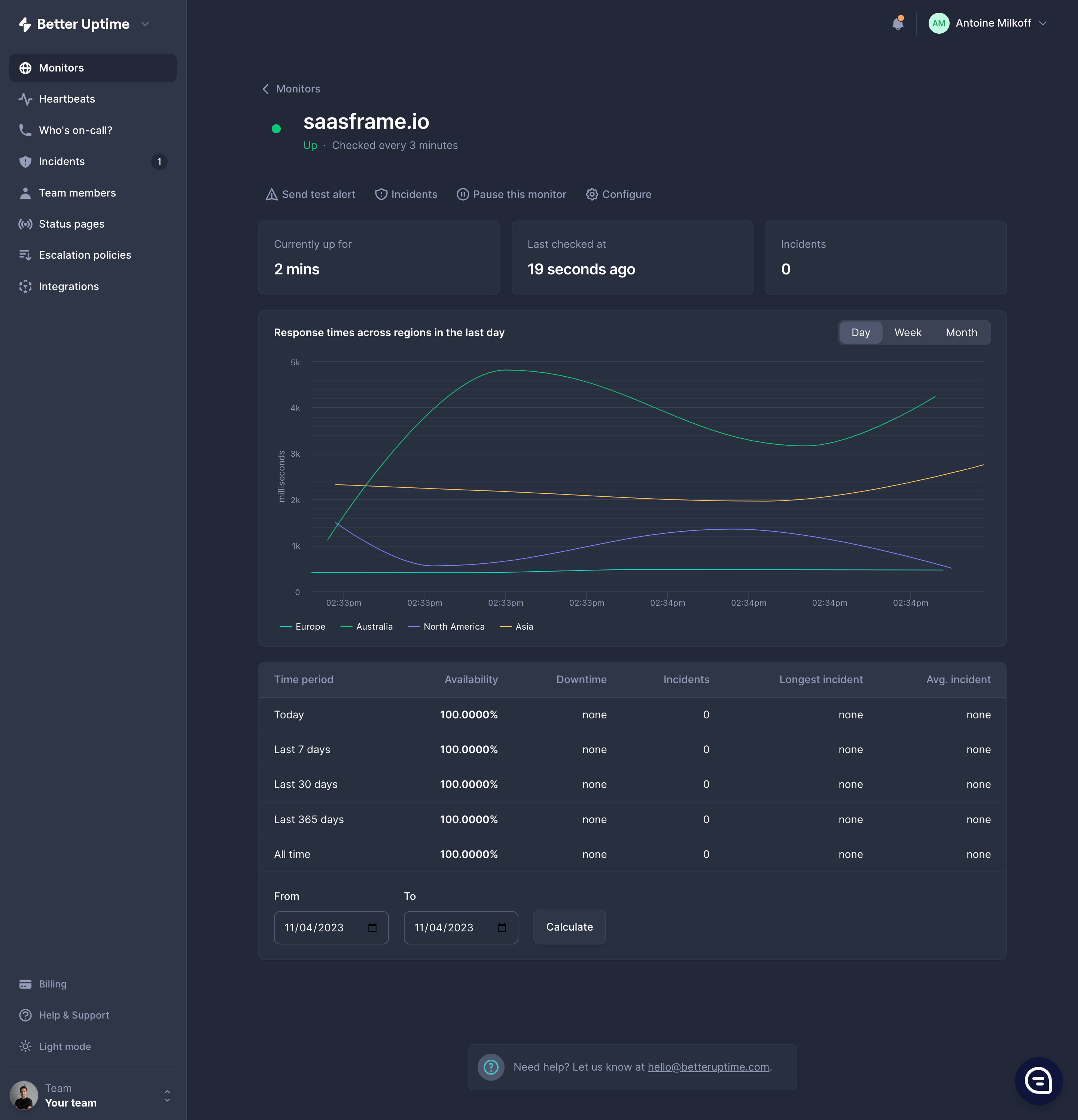Expand the Your team switcher
Image resolution: width=1078 pixels, height=1120 pixels.
click(x=167, y=1095)
